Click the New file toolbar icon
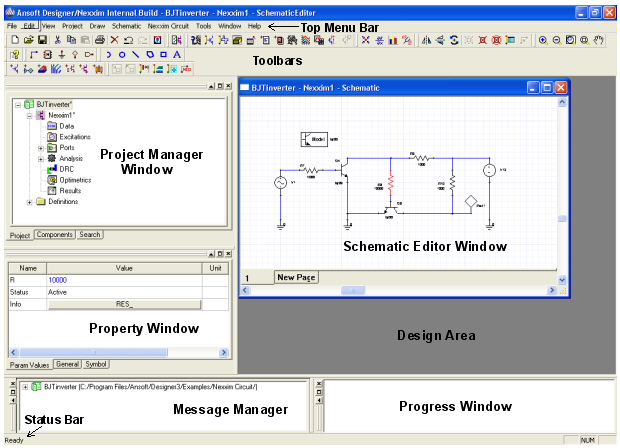 [14, 39]
